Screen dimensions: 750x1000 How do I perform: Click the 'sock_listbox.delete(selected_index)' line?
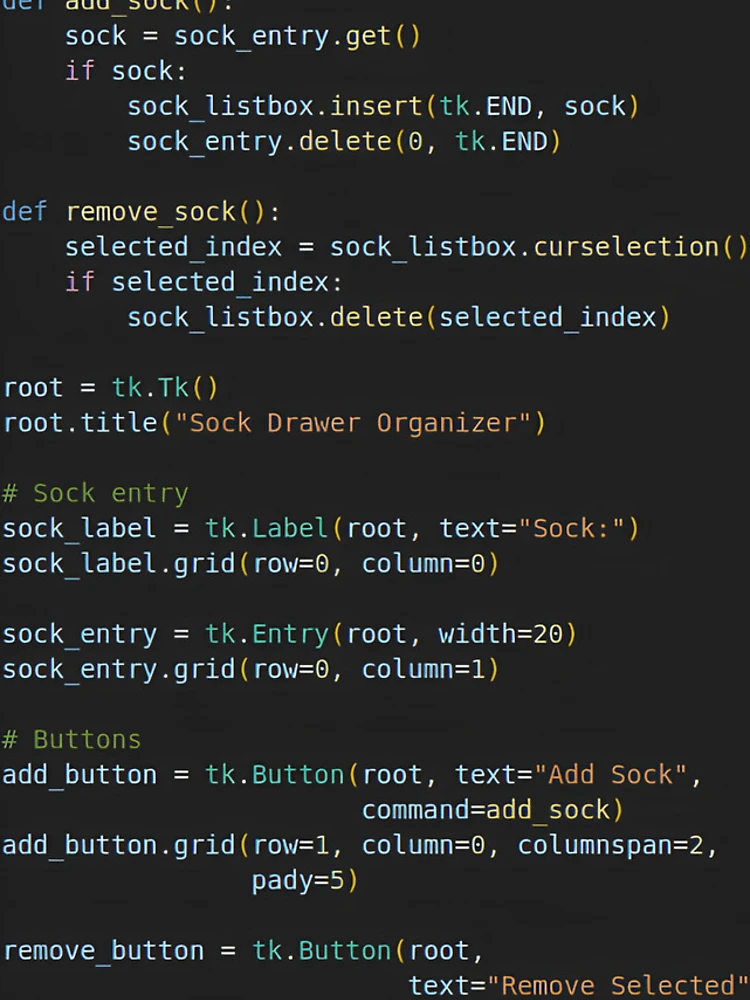tap(399, 318)
